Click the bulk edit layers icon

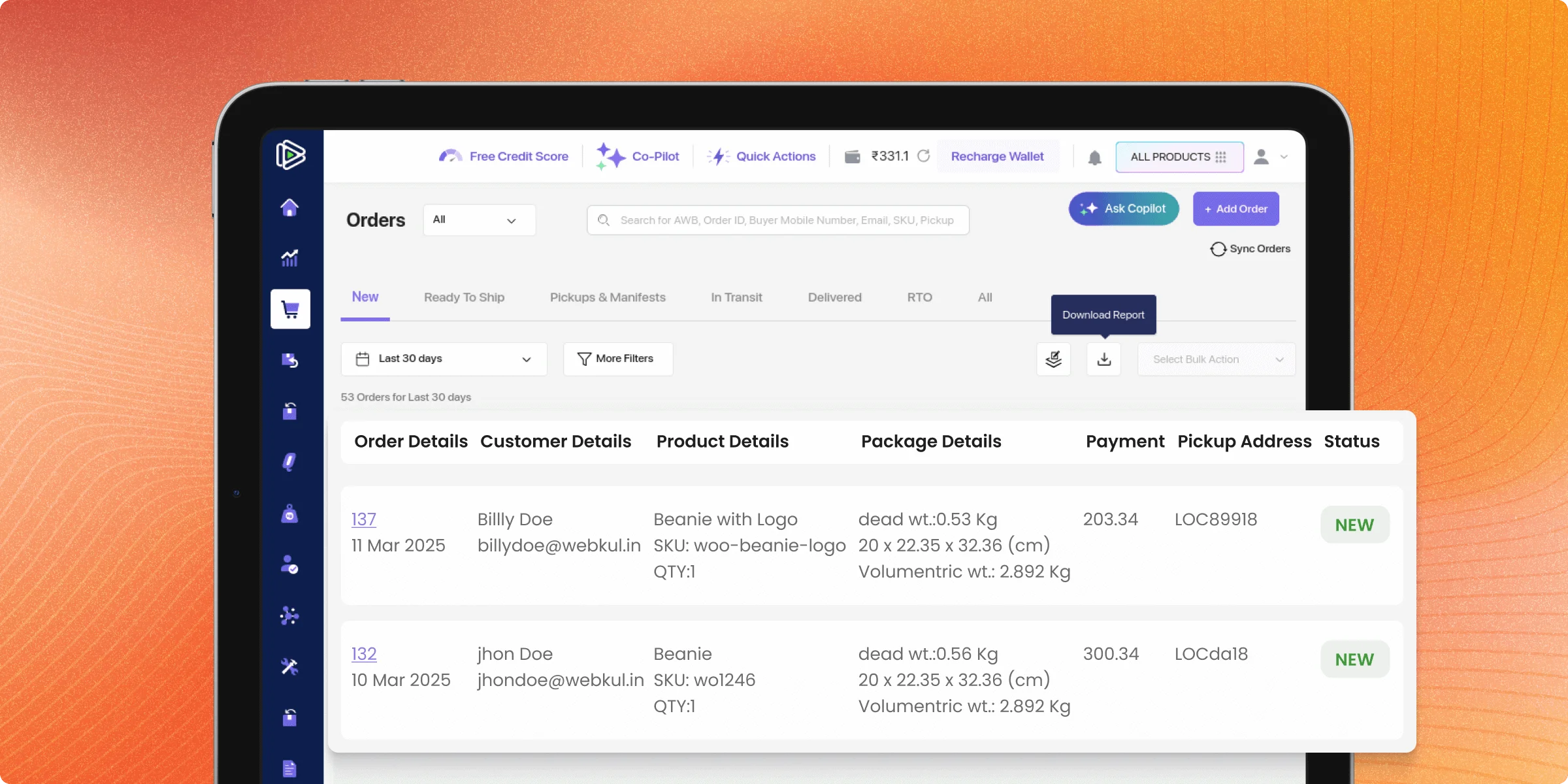click(1053, 359)
